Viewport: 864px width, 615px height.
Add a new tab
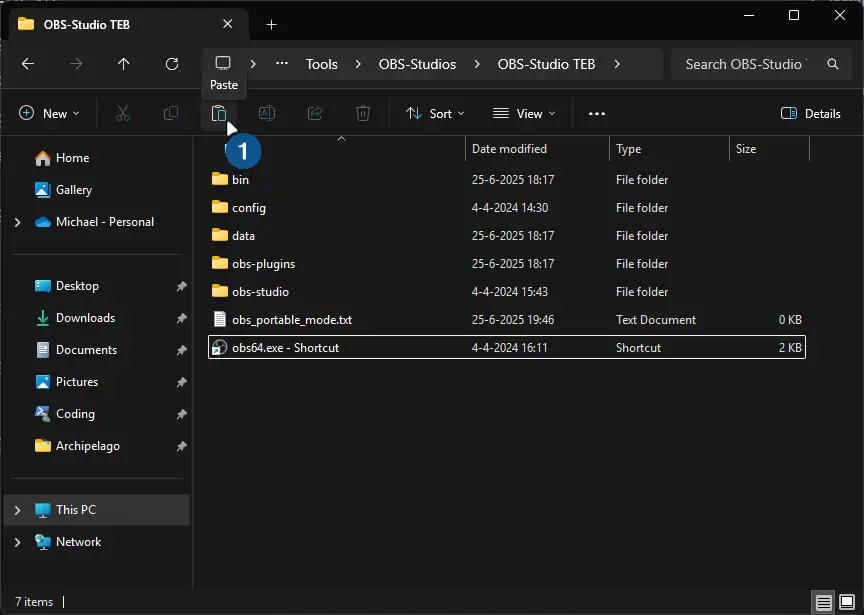(x=271, y=24)
